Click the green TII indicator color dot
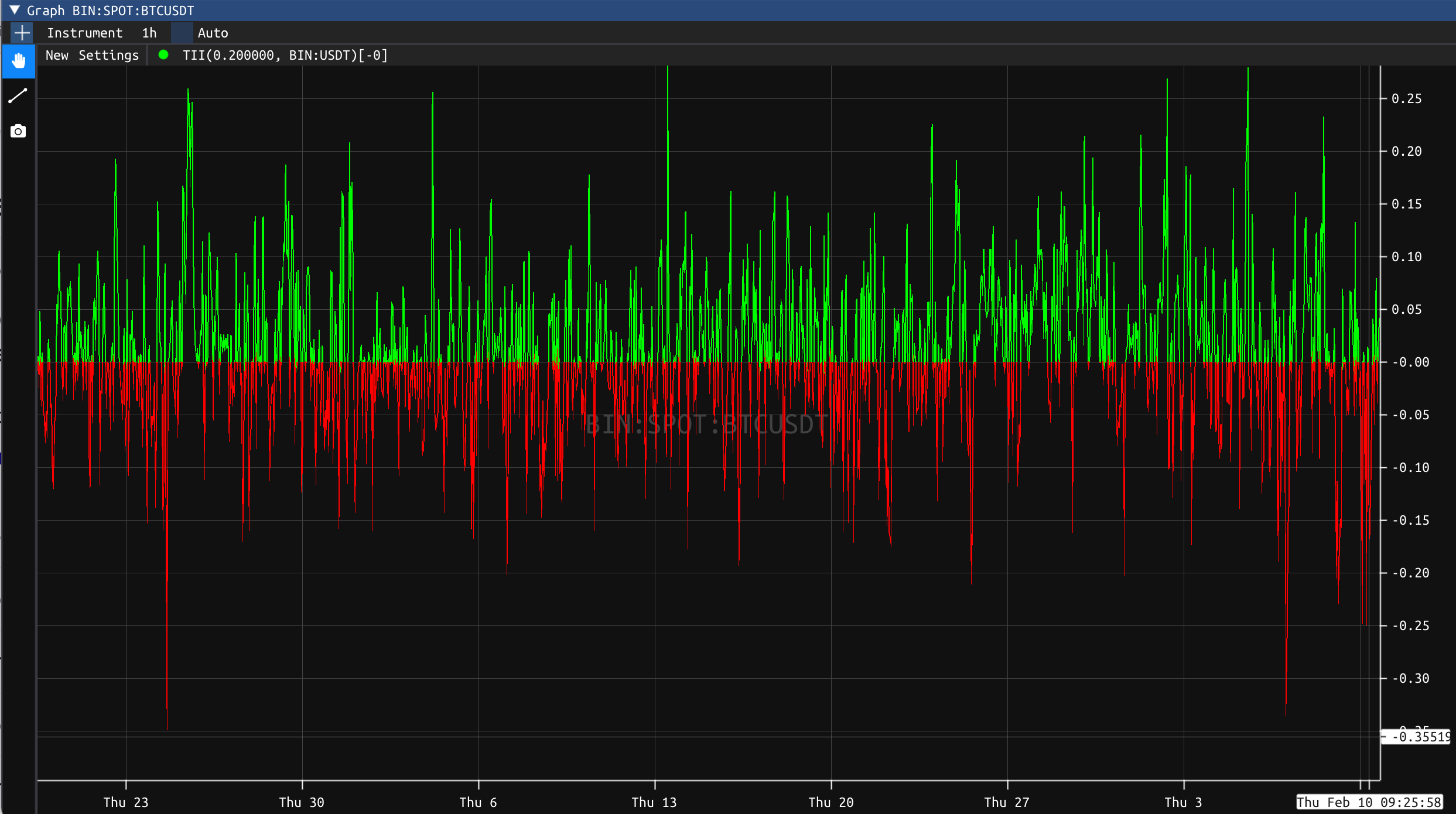This screenshot has width=1456, height=814. coord(163,54)
